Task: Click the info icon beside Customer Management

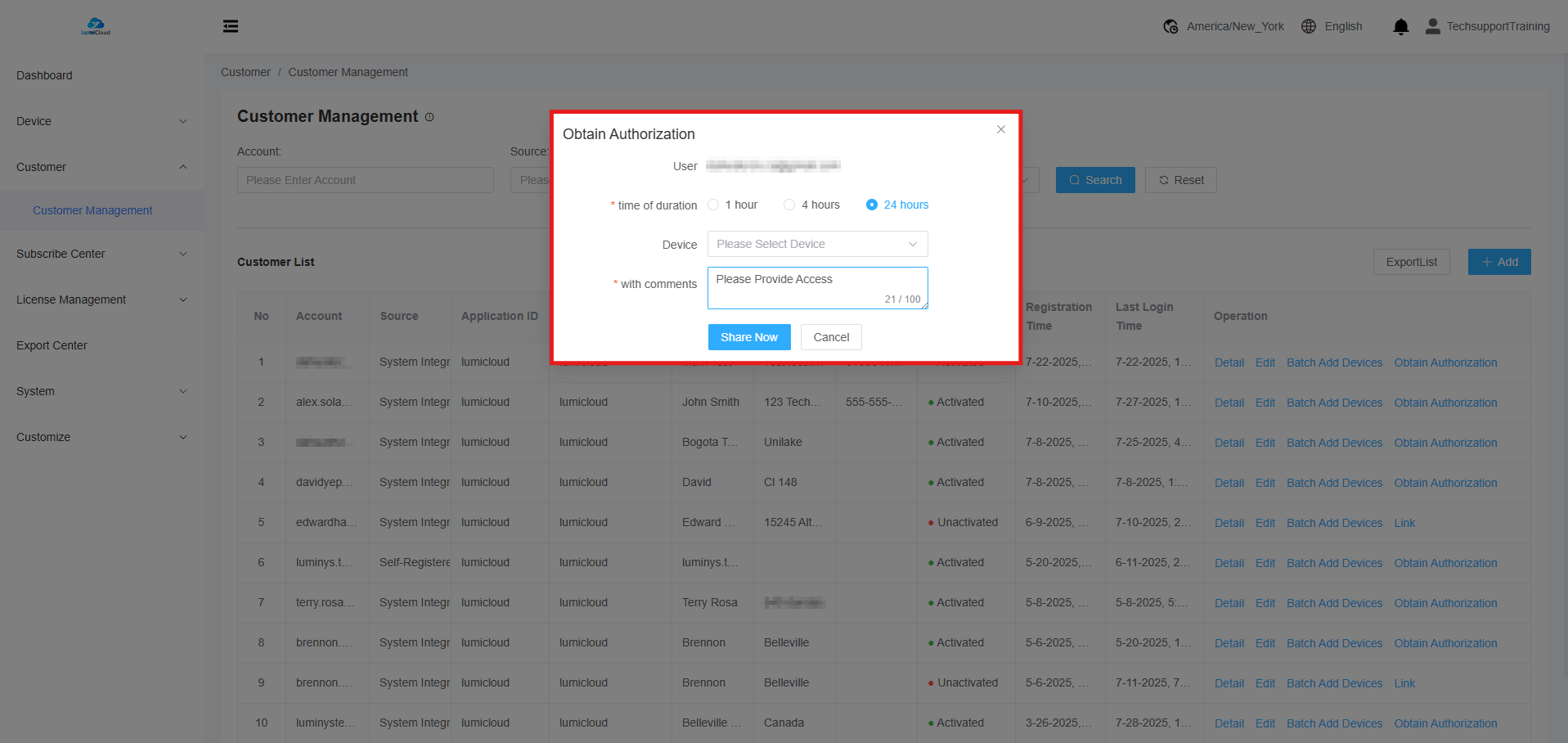Action: click(429, 117)
